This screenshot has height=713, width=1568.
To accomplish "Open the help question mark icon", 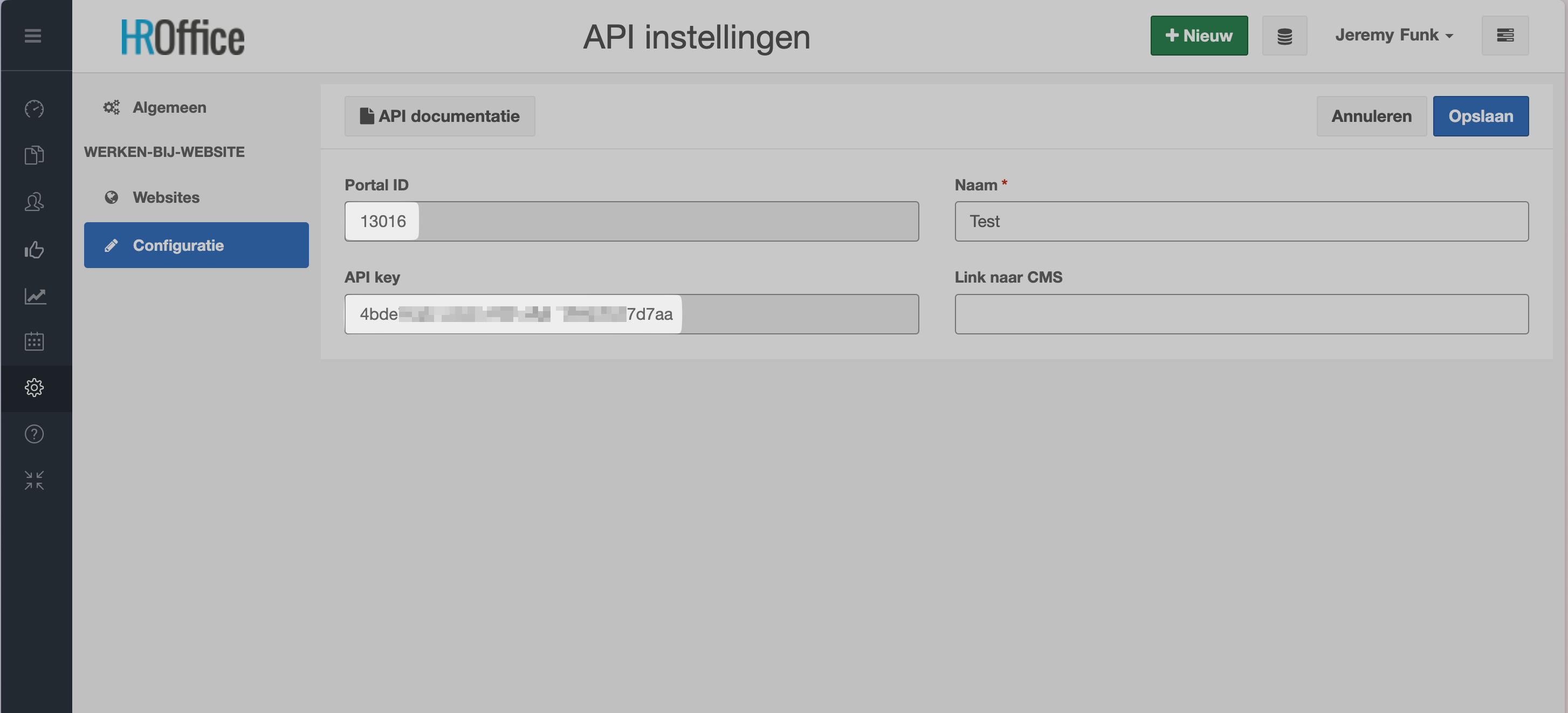I will [x=34, y=434].
